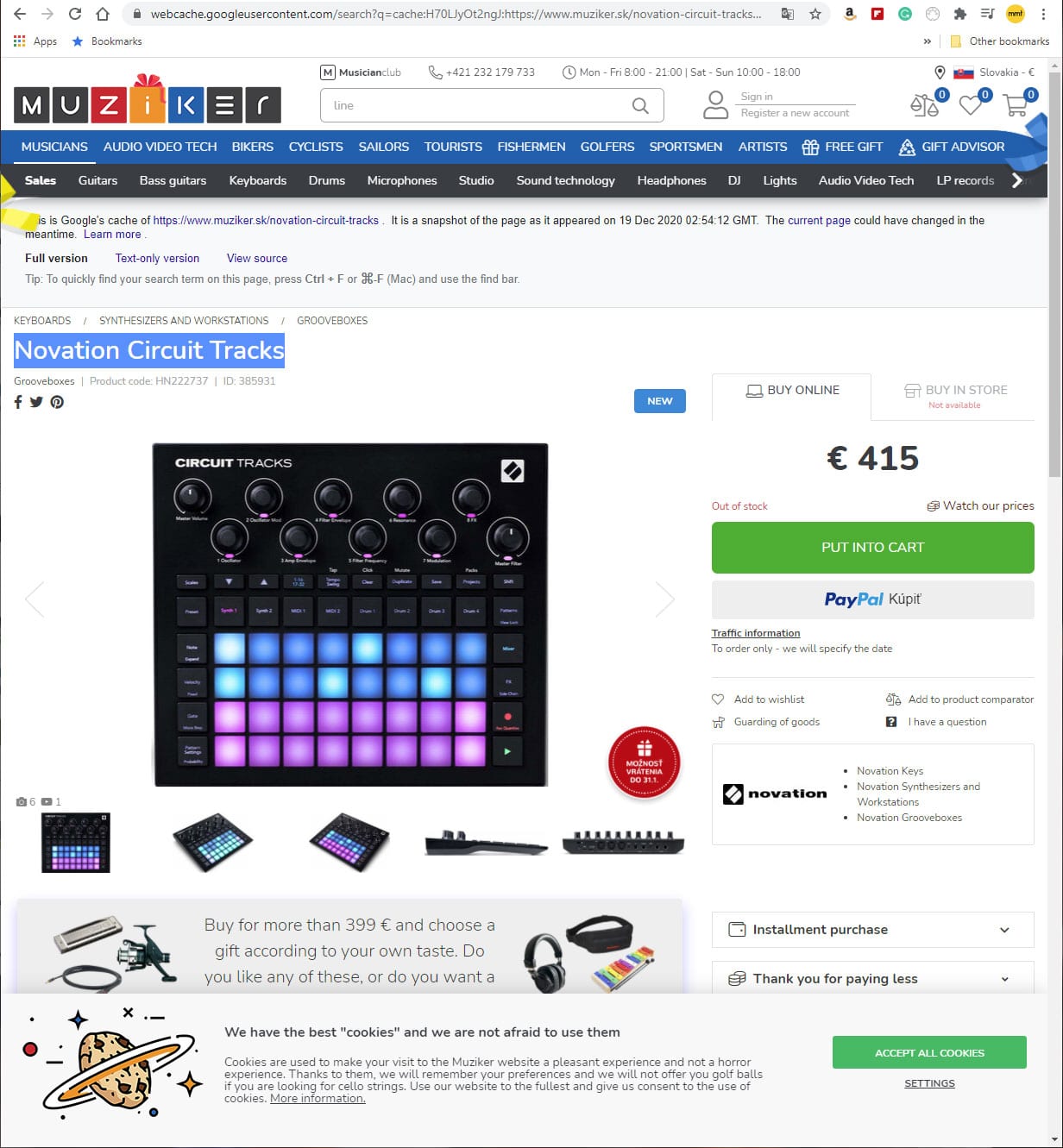Image resolution: width=1063 pixels, height=1148 pixels.
Task: Click the search magnifier icon
Action: [640, 105]
